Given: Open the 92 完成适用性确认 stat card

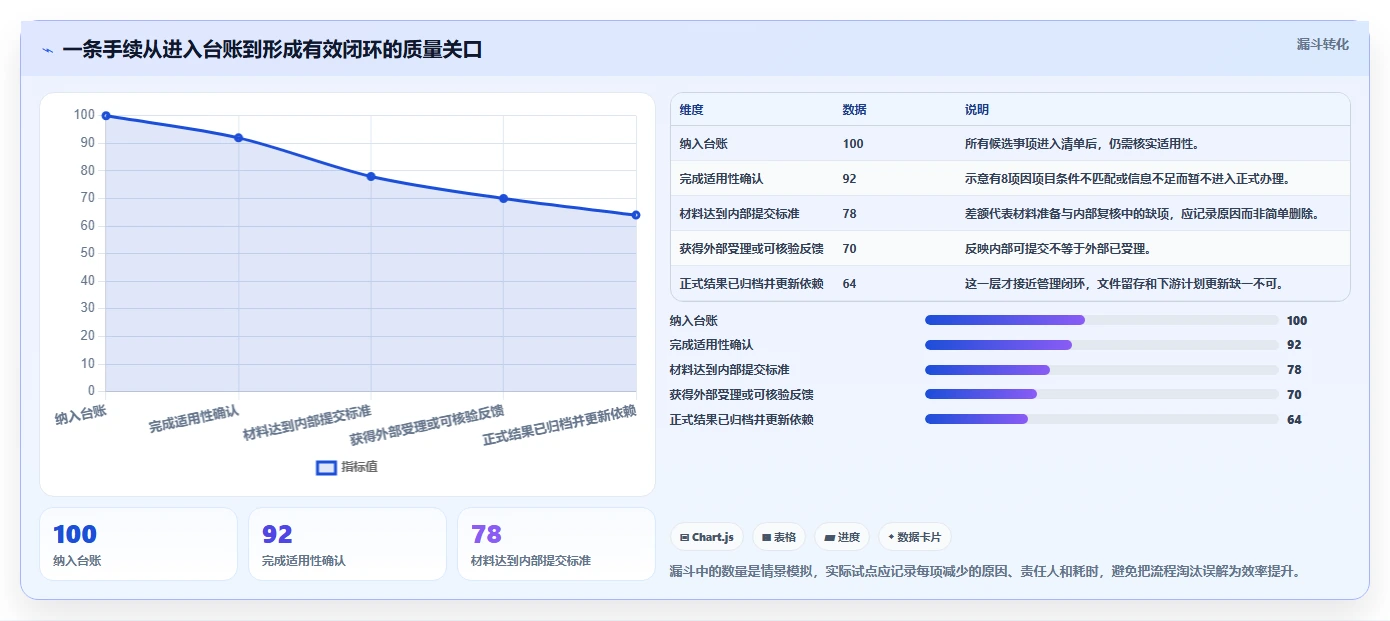Looking at the screenshot, I should tap(347, 544).
